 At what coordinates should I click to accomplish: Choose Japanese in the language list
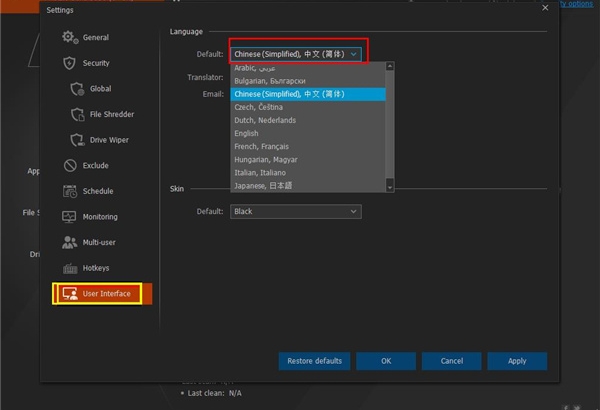264,185
